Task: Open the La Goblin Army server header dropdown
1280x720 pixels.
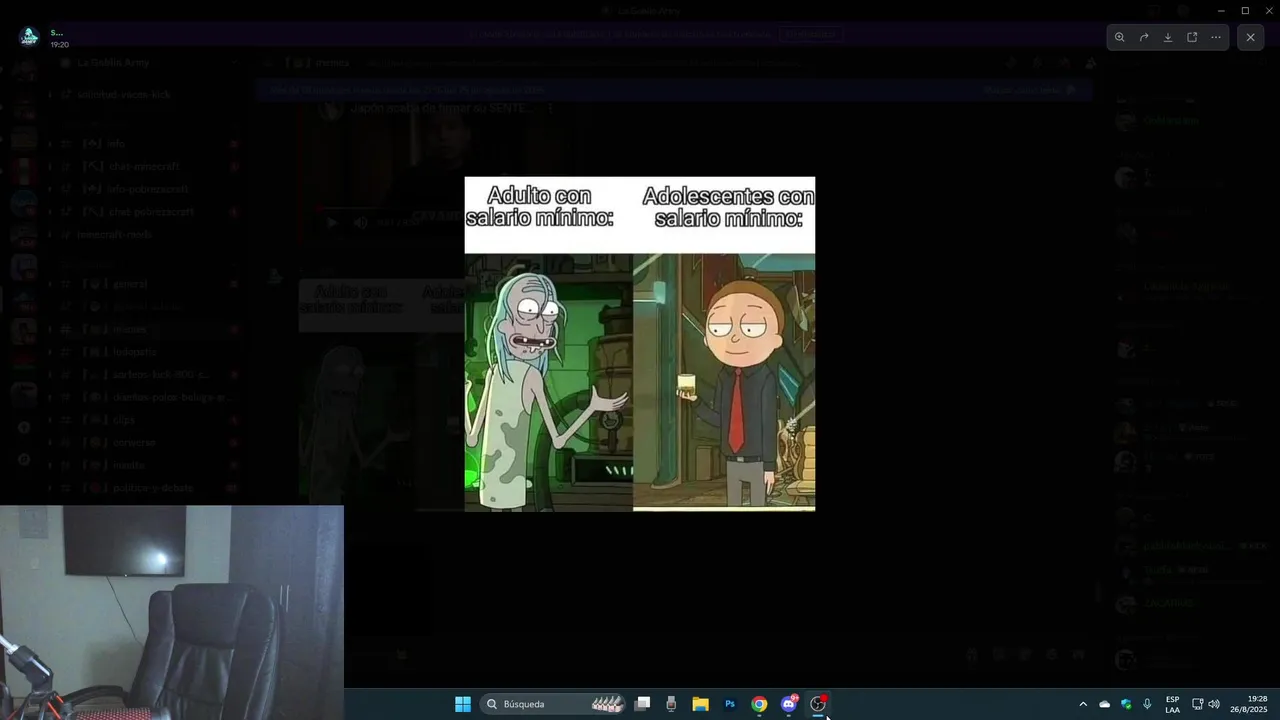Action: point(148,62)
